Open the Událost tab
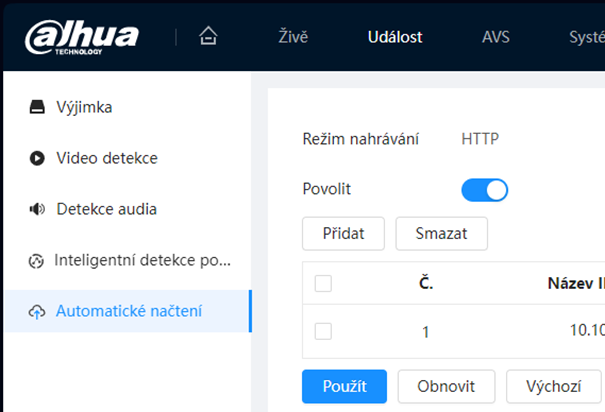 pos(395,37)
